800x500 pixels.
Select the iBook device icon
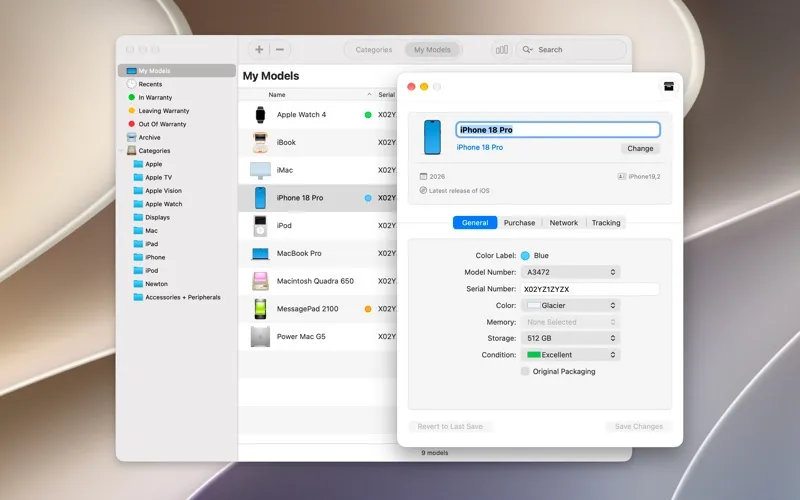coord(260,142)
